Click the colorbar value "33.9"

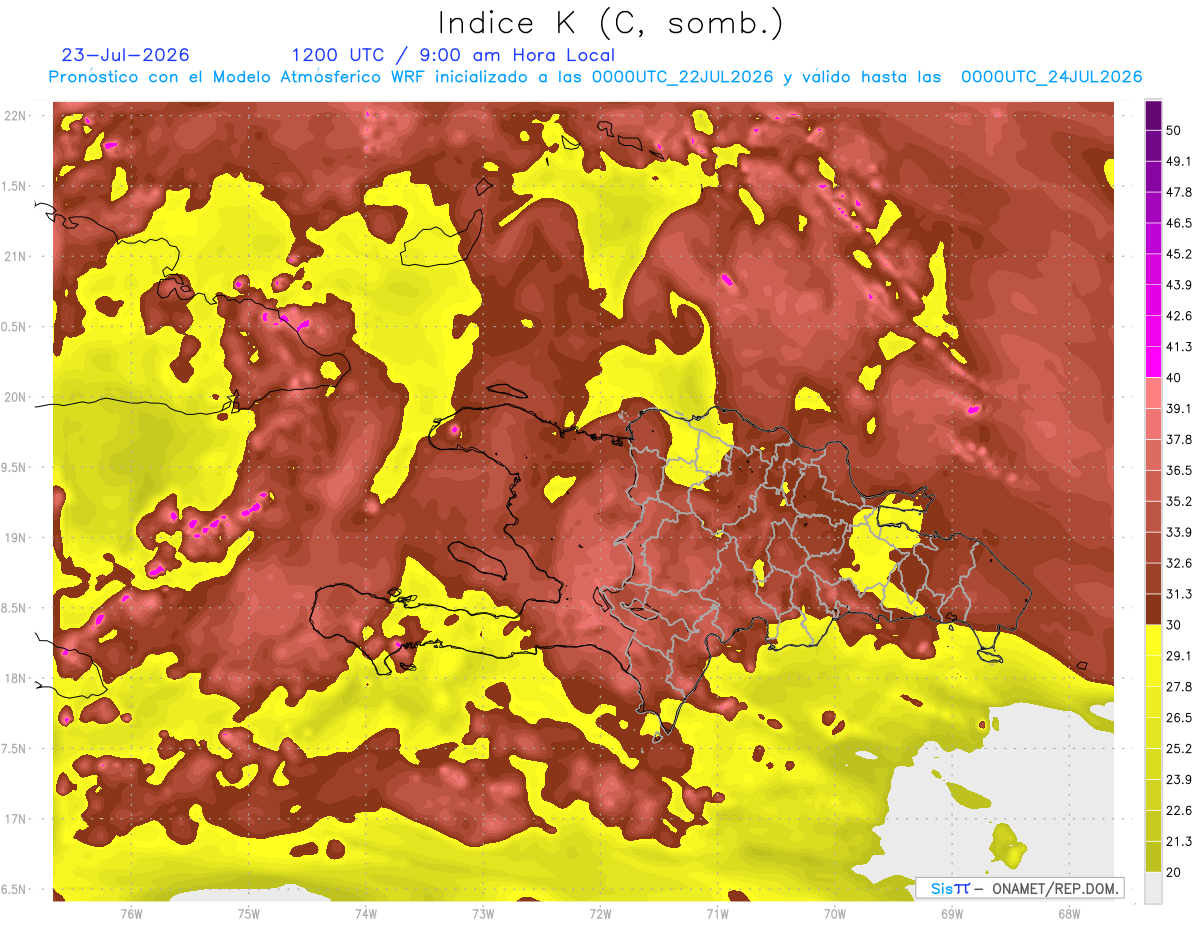(1179, 532)
